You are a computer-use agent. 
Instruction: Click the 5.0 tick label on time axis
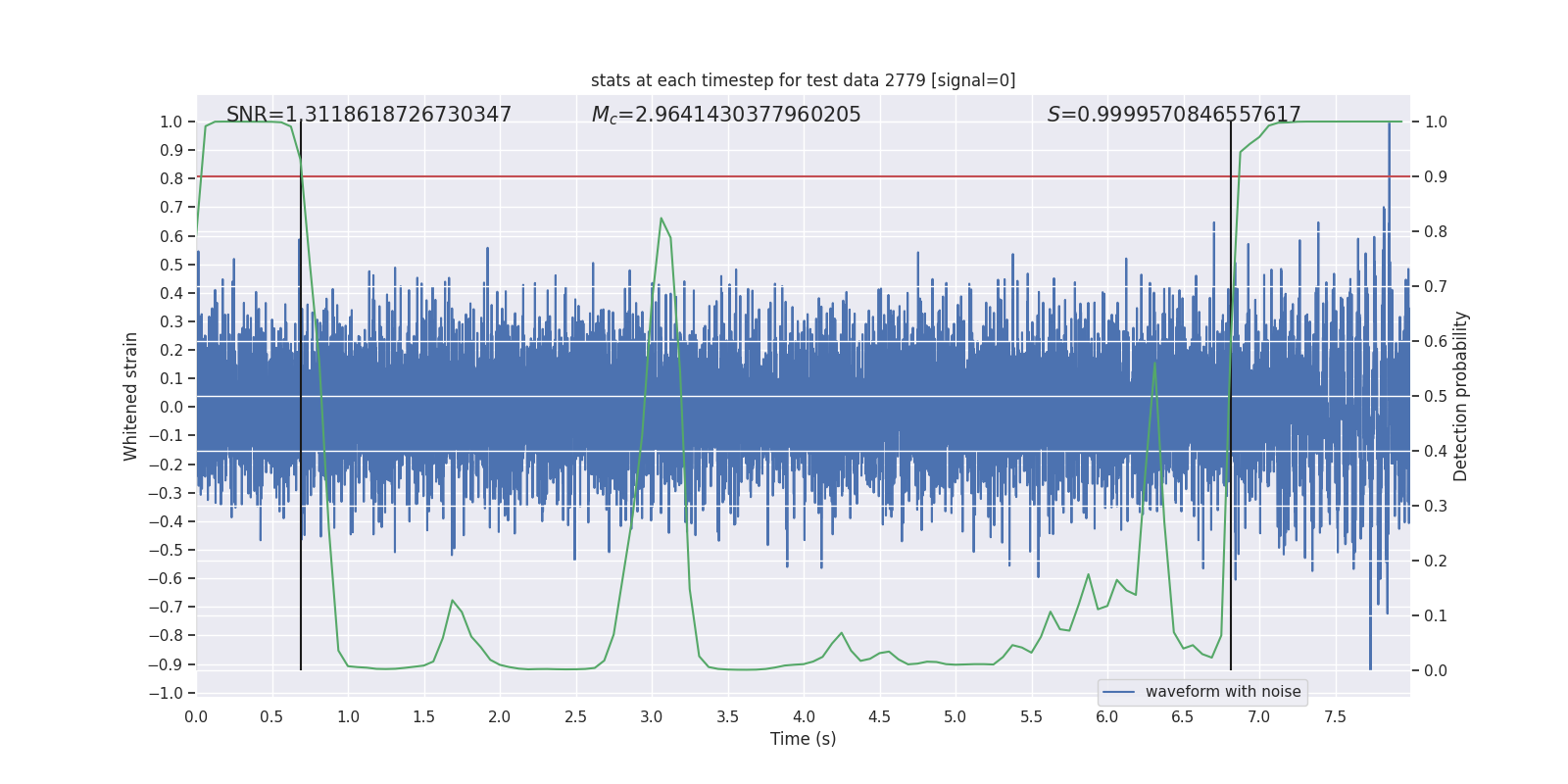(x=955, y=717)
